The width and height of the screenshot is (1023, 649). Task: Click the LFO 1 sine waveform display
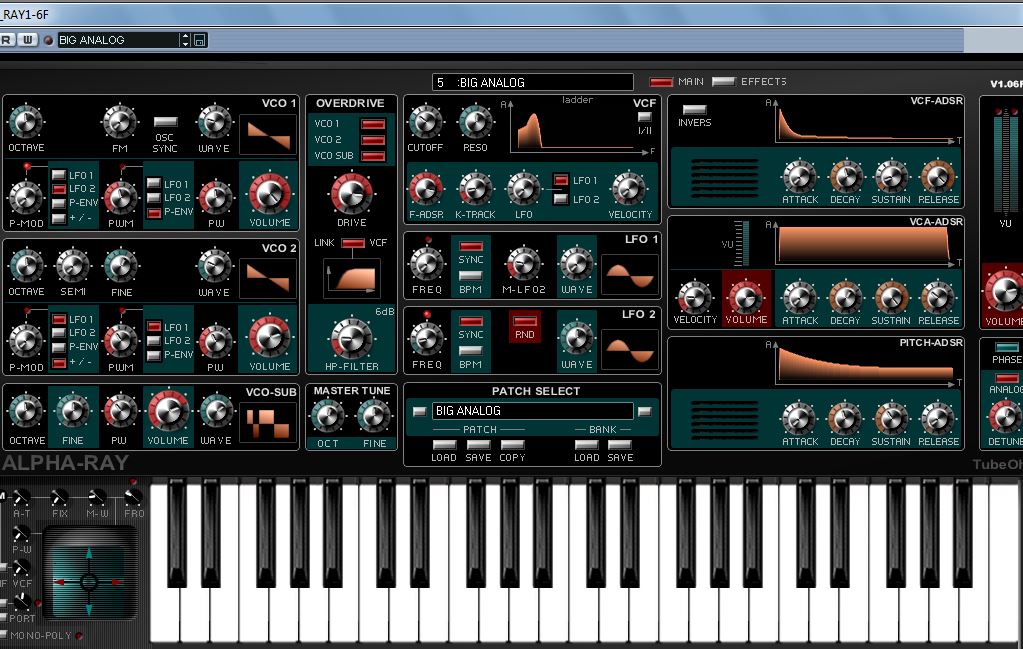tap(630, 275)
